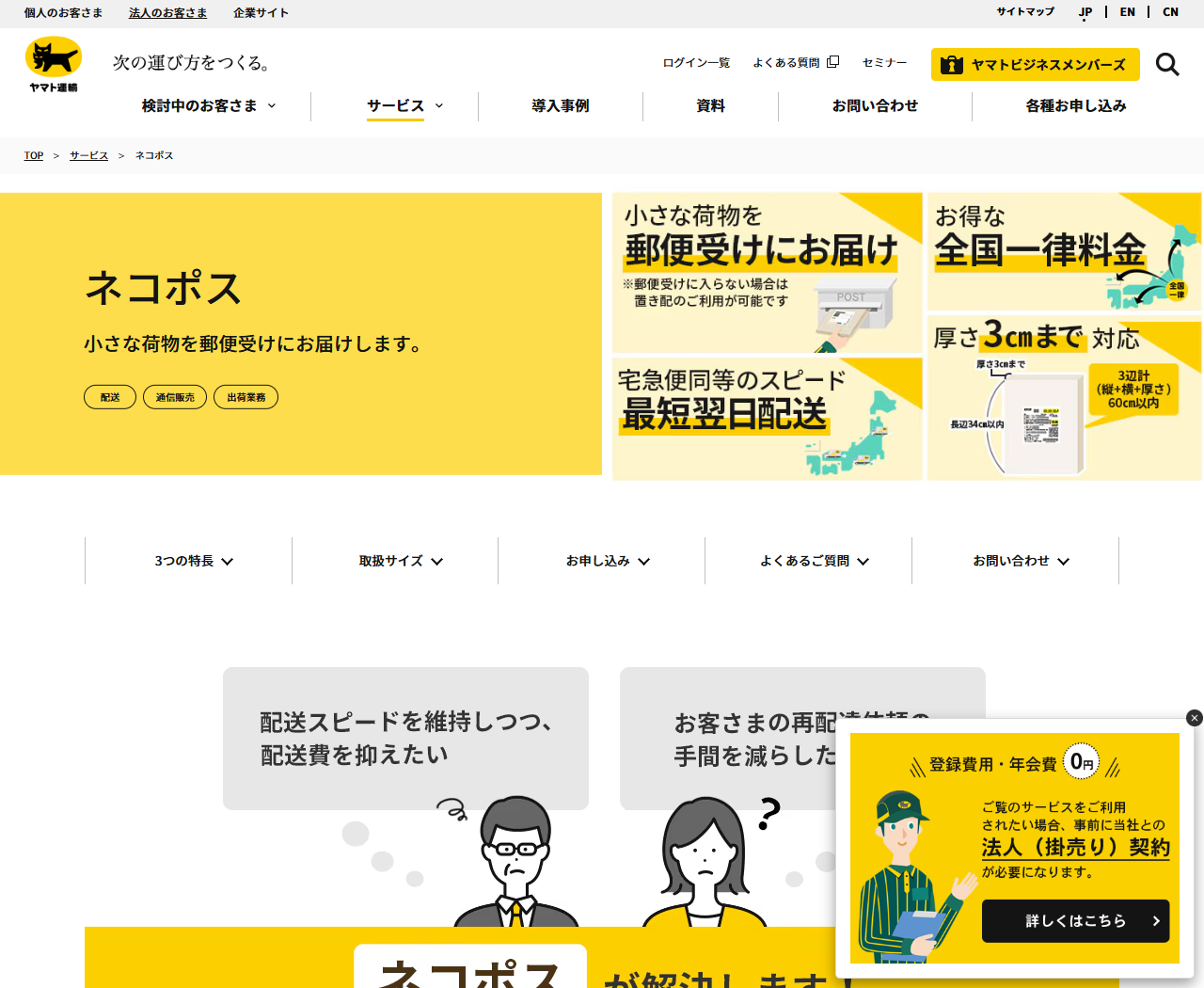The width and height of the screenshot is (1204, 988).
Task: Click the 通信販売 tag
Action: pyautogui.click(x=175, y=397)
